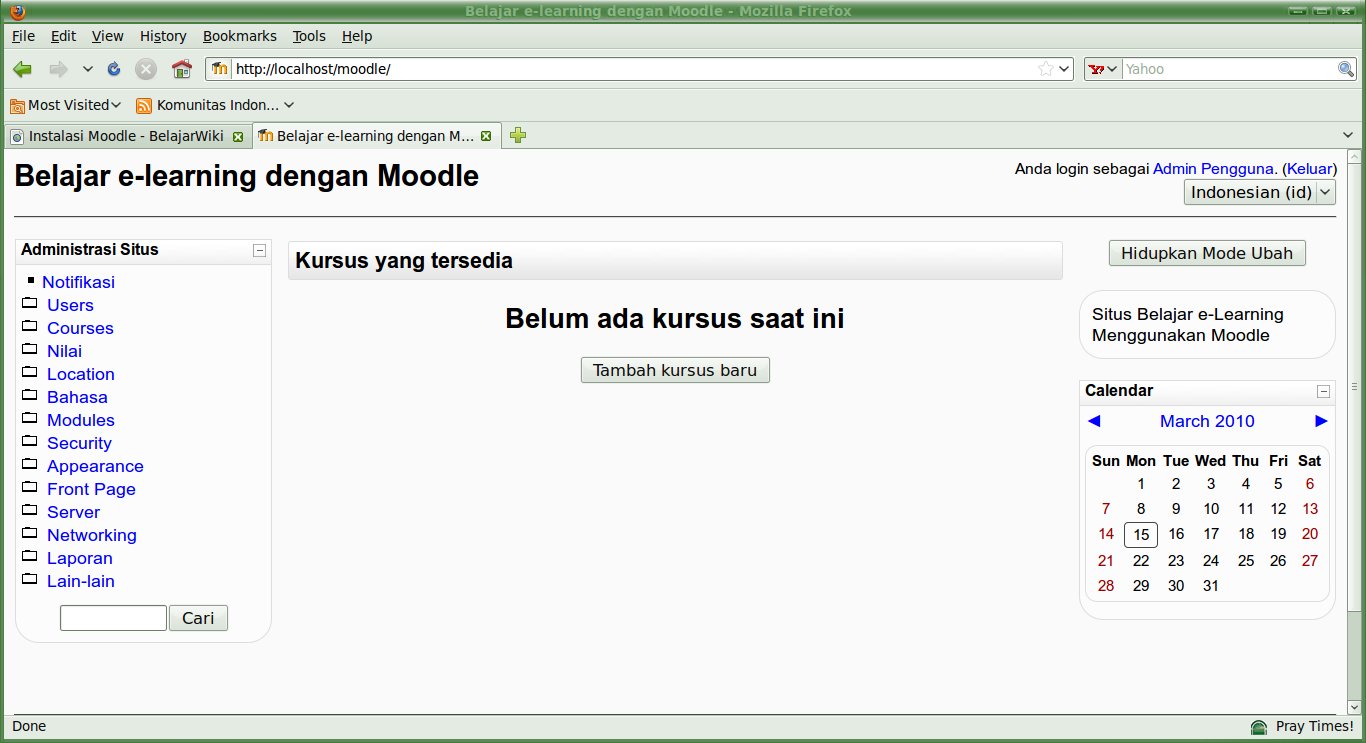Open the Notifikasi link
Screen dimensions: 1366x743
pos(78,282)
